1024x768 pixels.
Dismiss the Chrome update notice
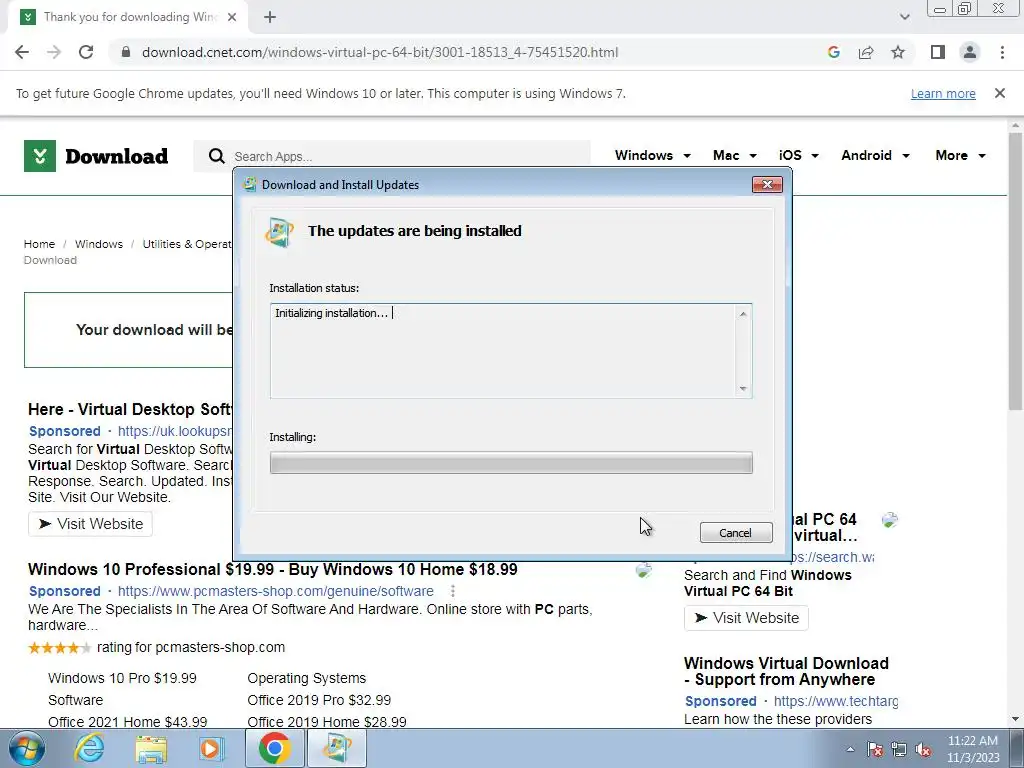tap(999, 93)
